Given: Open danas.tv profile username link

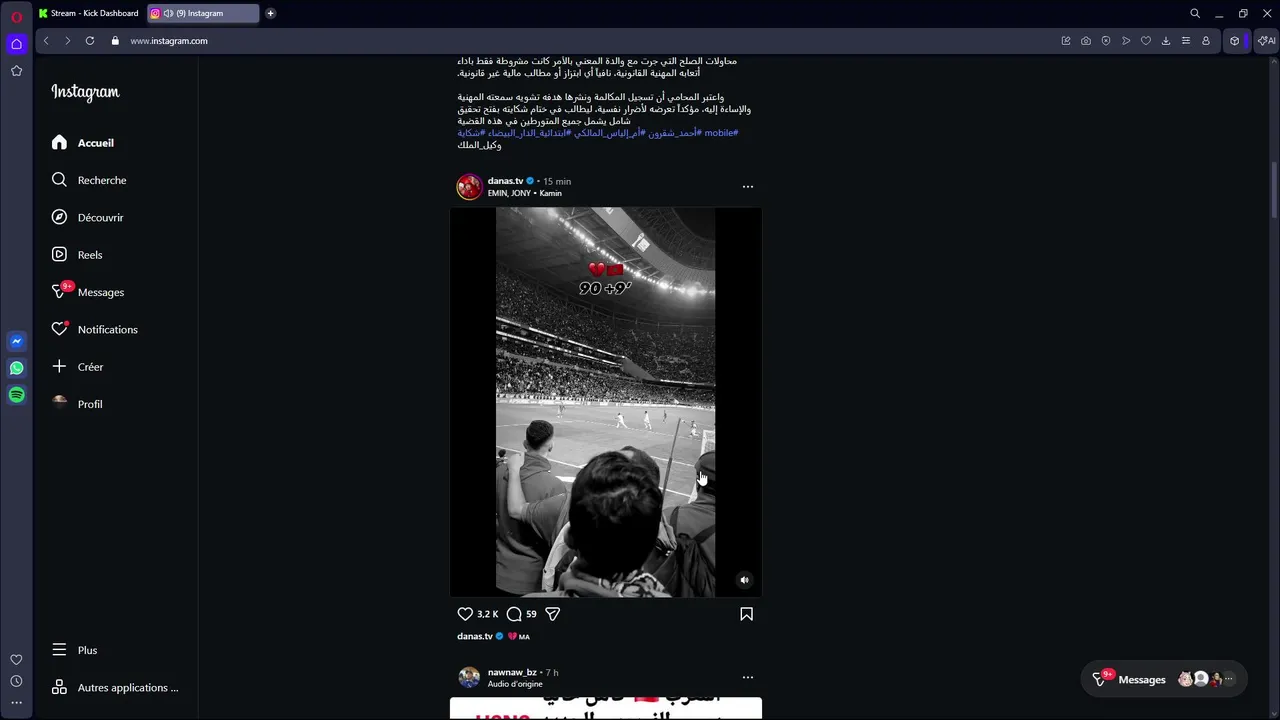Looking at the screenshot, I should click(x=505, y=181).
